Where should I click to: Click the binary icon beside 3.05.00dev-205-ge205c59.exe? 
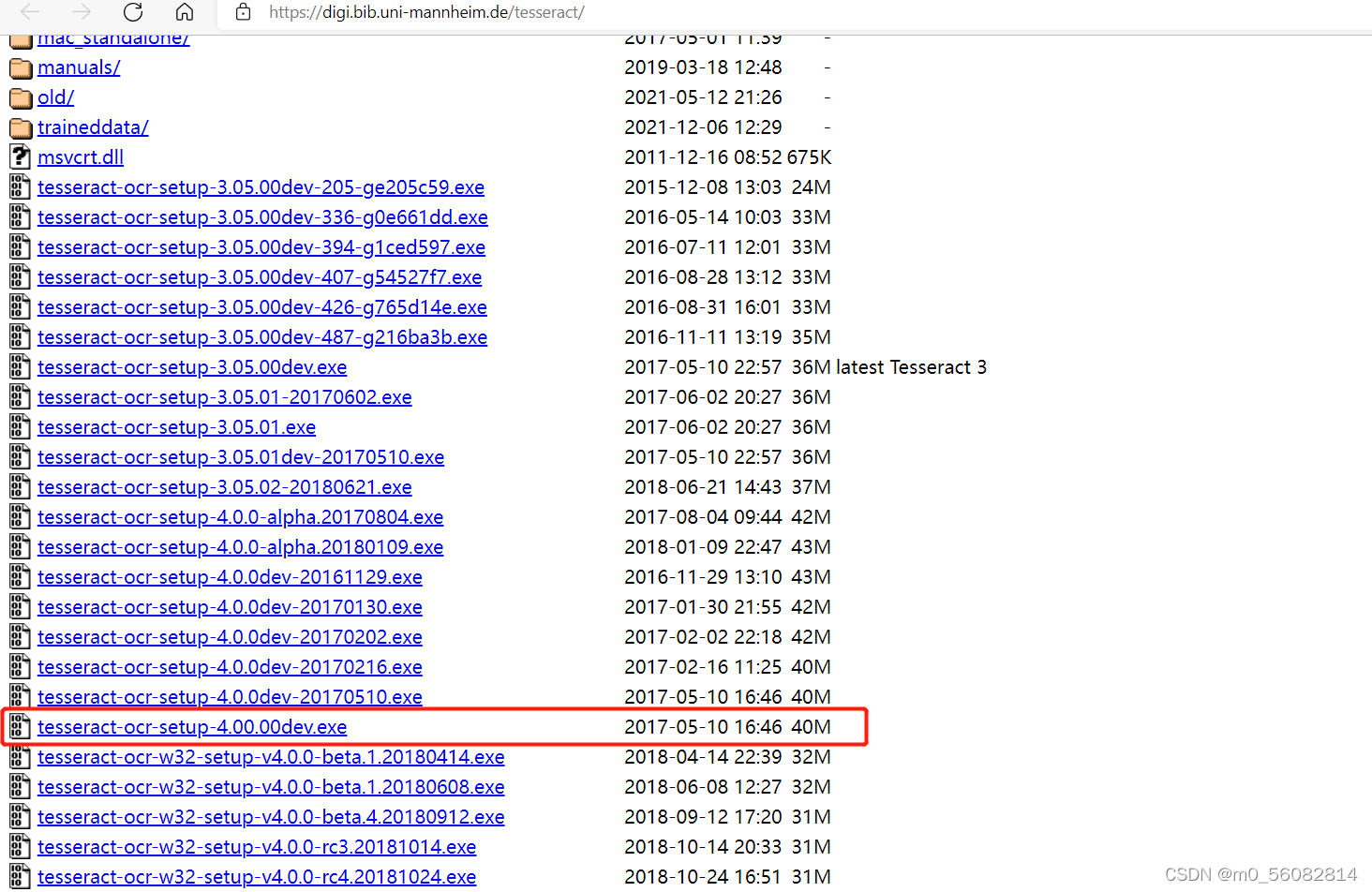click(x=21, y=187)
